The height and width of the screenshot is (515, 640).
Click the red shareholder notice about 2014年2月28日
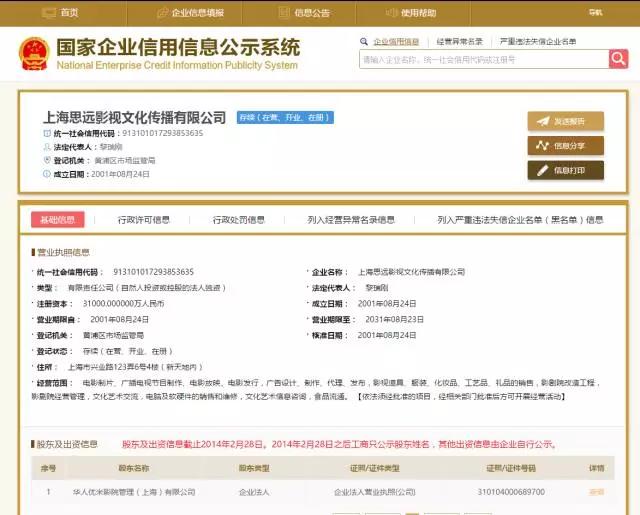coord(339,444)
